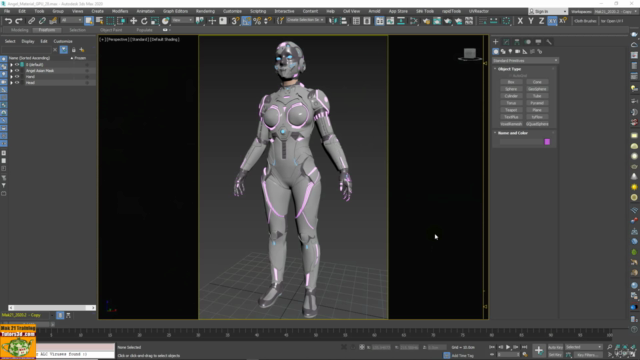Open the magenta object color swatch

(x=547, y=142)
